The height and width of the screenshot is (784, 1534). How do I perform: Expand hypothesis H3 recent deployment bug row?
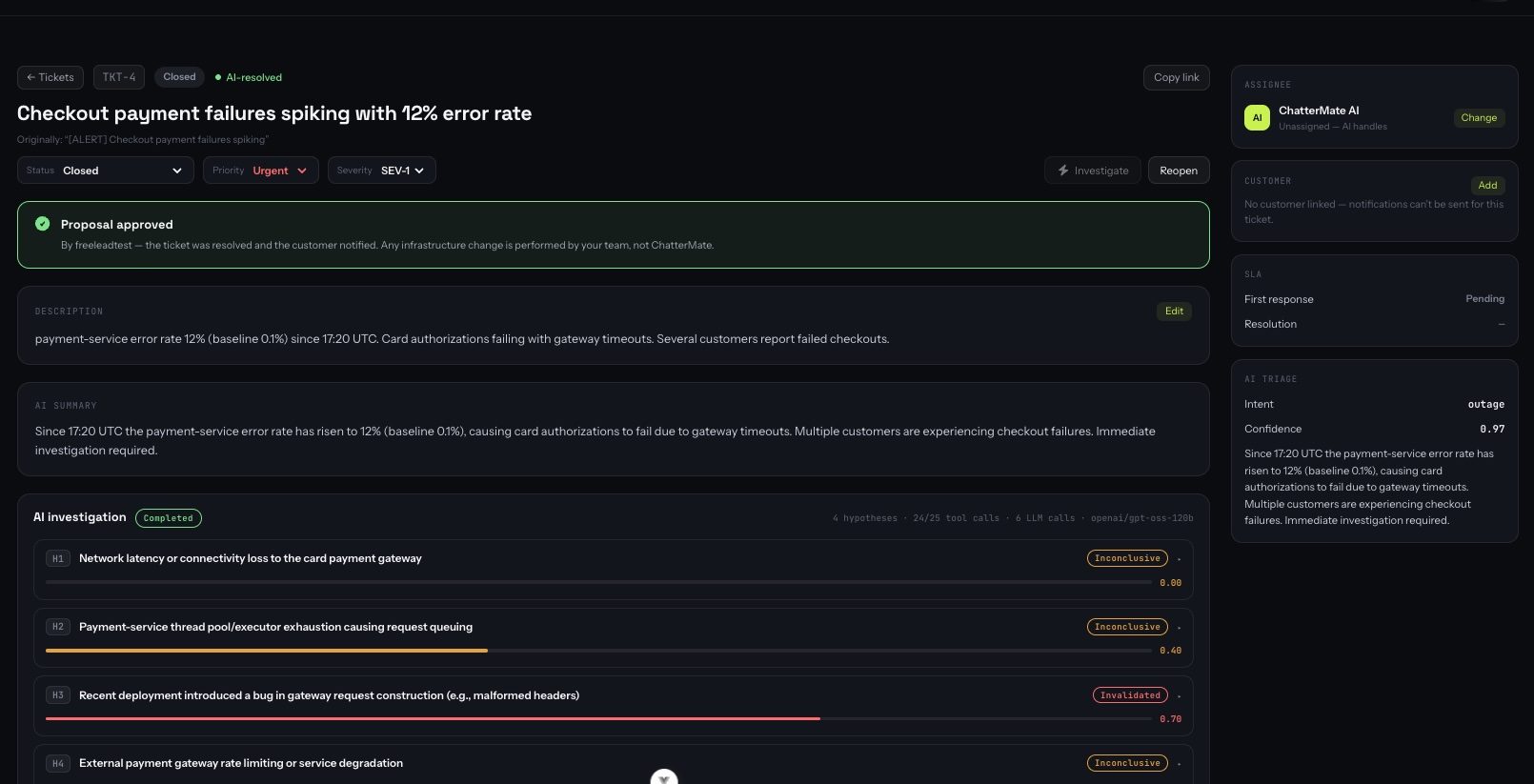pos(614,706)
